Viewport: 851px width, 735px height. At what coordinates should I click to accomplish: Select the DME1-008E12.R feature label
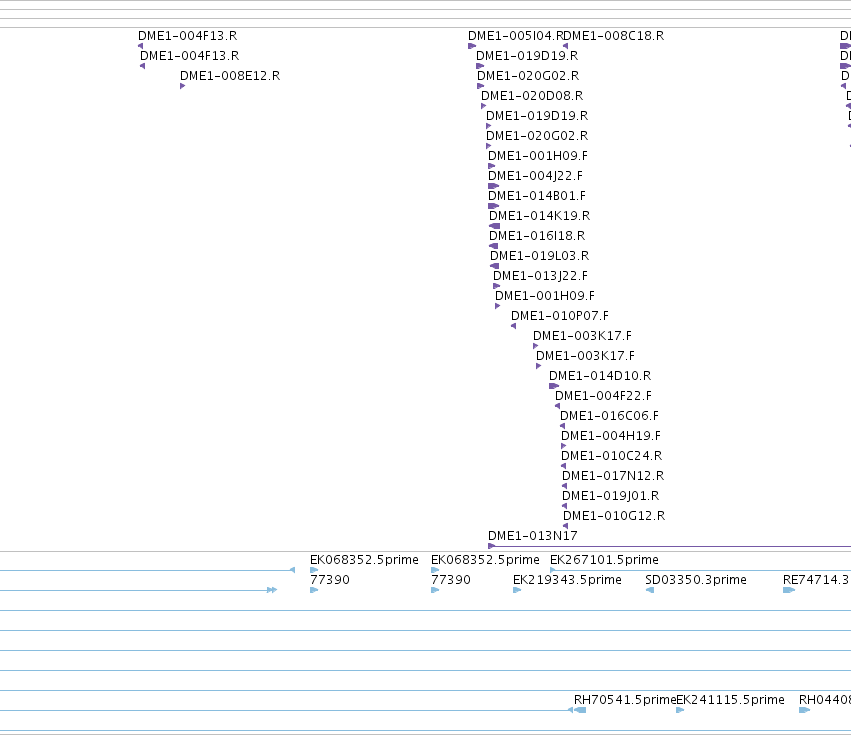point(230,76)
